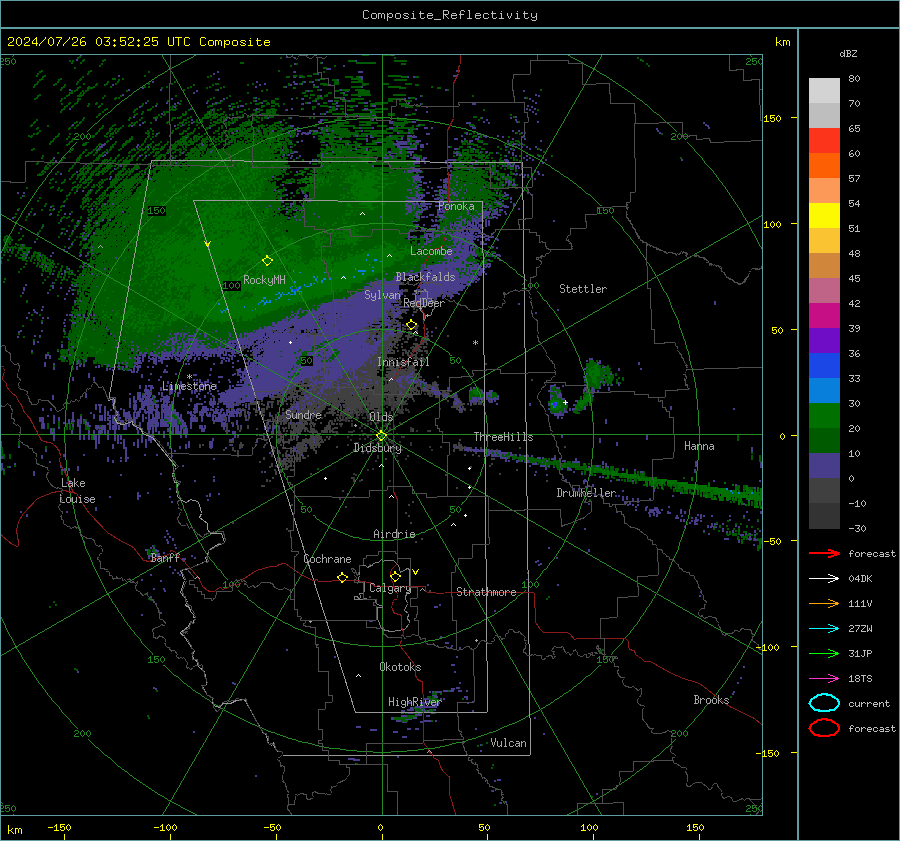This screenshot has height=841, width=900.
Task: Click the Hanna town label
Action: click(699, 446)
